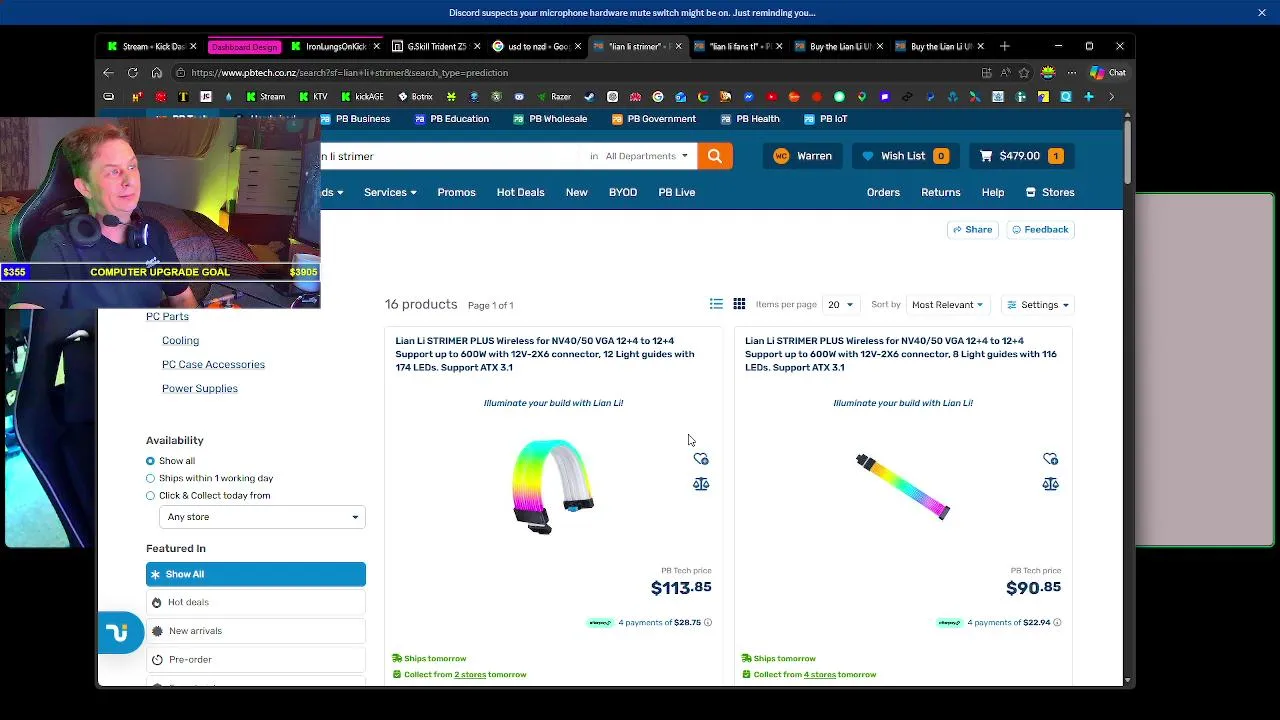Add the $90.85 Strimer to wish list
This screenshot has width=1280, height=720.
pos(1050,459)
